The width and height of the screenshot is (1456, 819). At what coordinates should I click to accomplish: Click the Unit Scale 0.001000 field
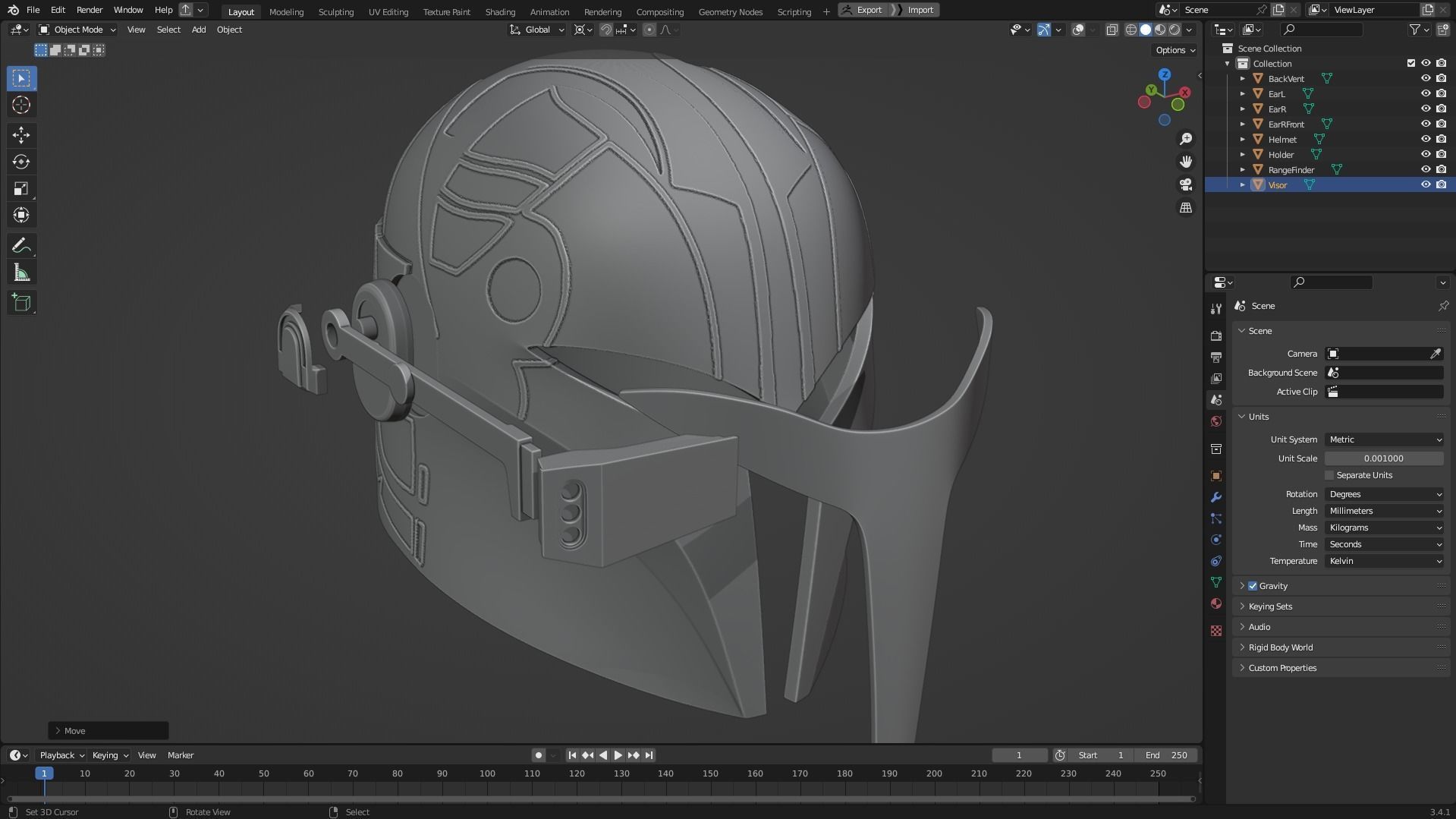click(1384, 458)
